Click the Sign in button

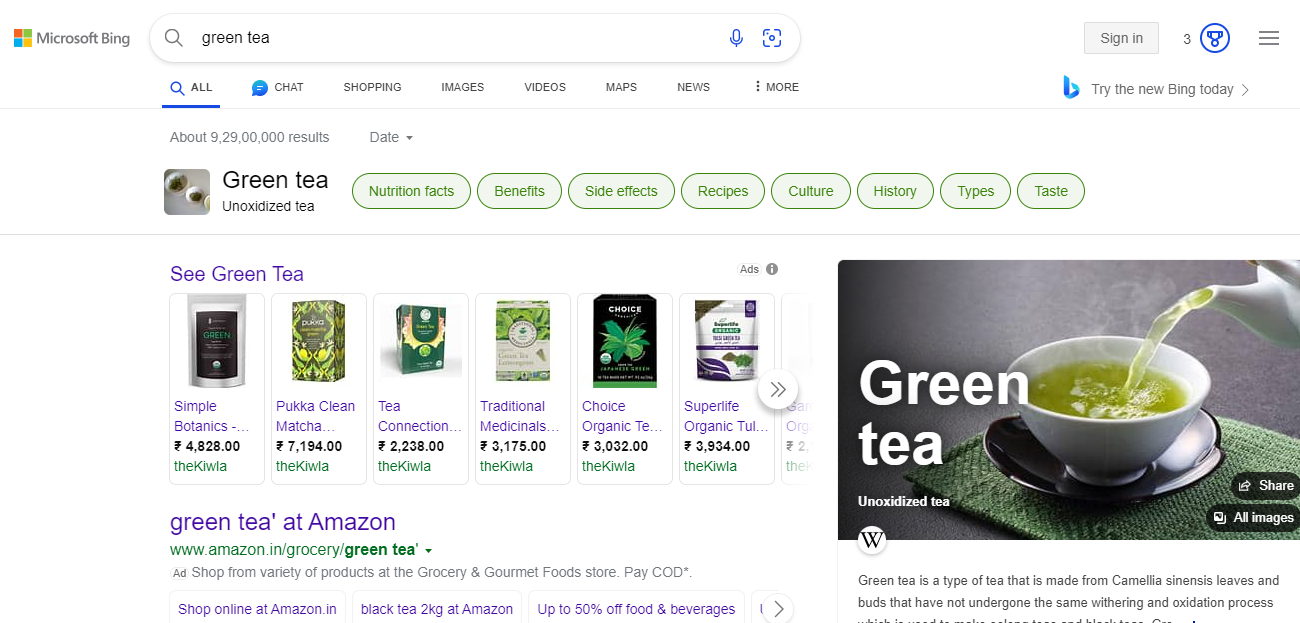1121,38
